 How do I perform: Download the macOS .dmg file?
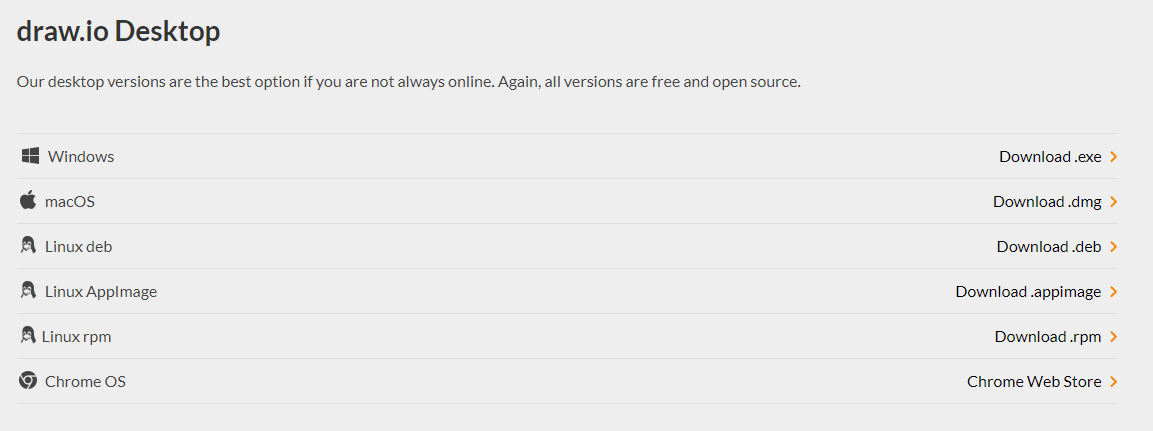[1047, 202]
